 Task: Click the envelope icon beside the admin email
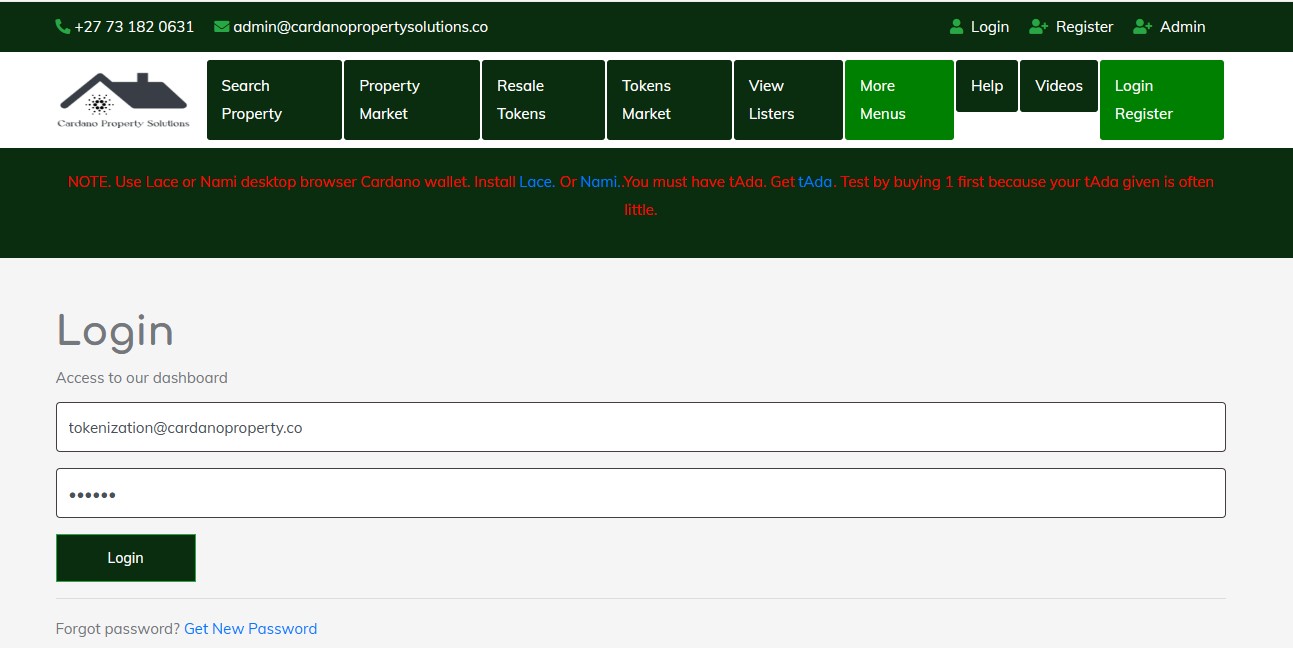(219, 26)
